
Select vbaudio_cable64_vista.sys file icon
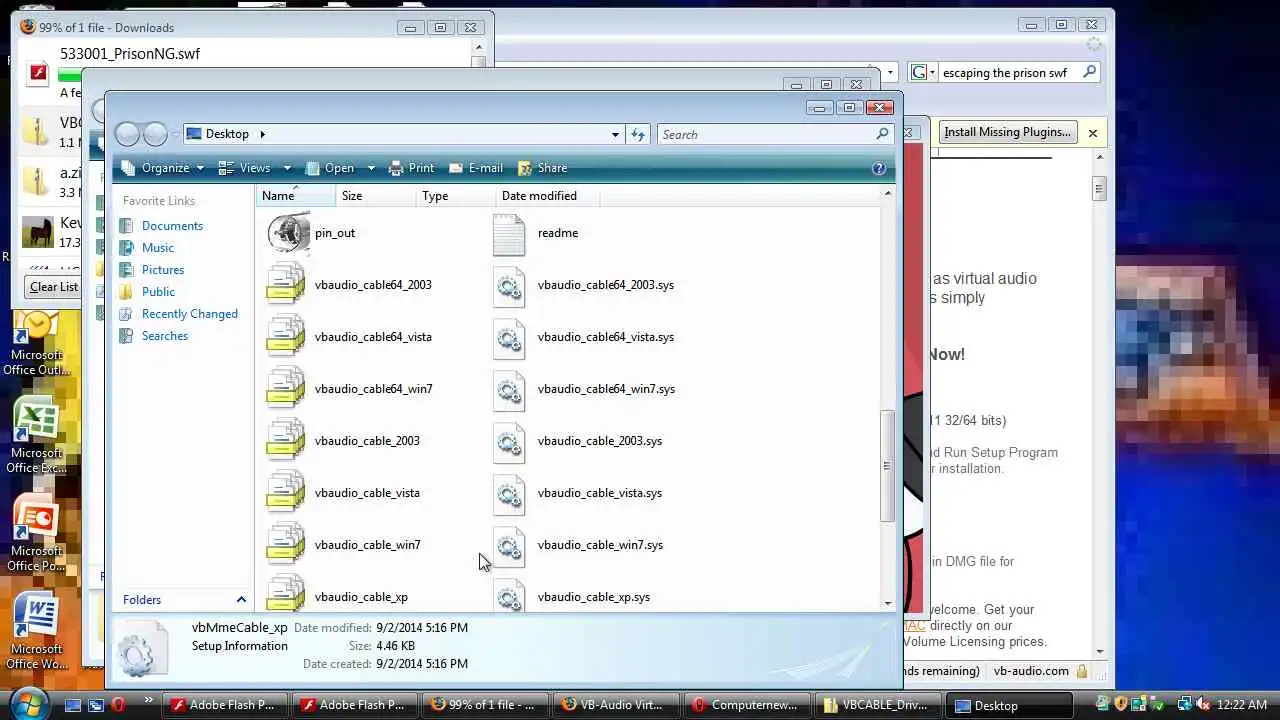click(x=509, y=338)
